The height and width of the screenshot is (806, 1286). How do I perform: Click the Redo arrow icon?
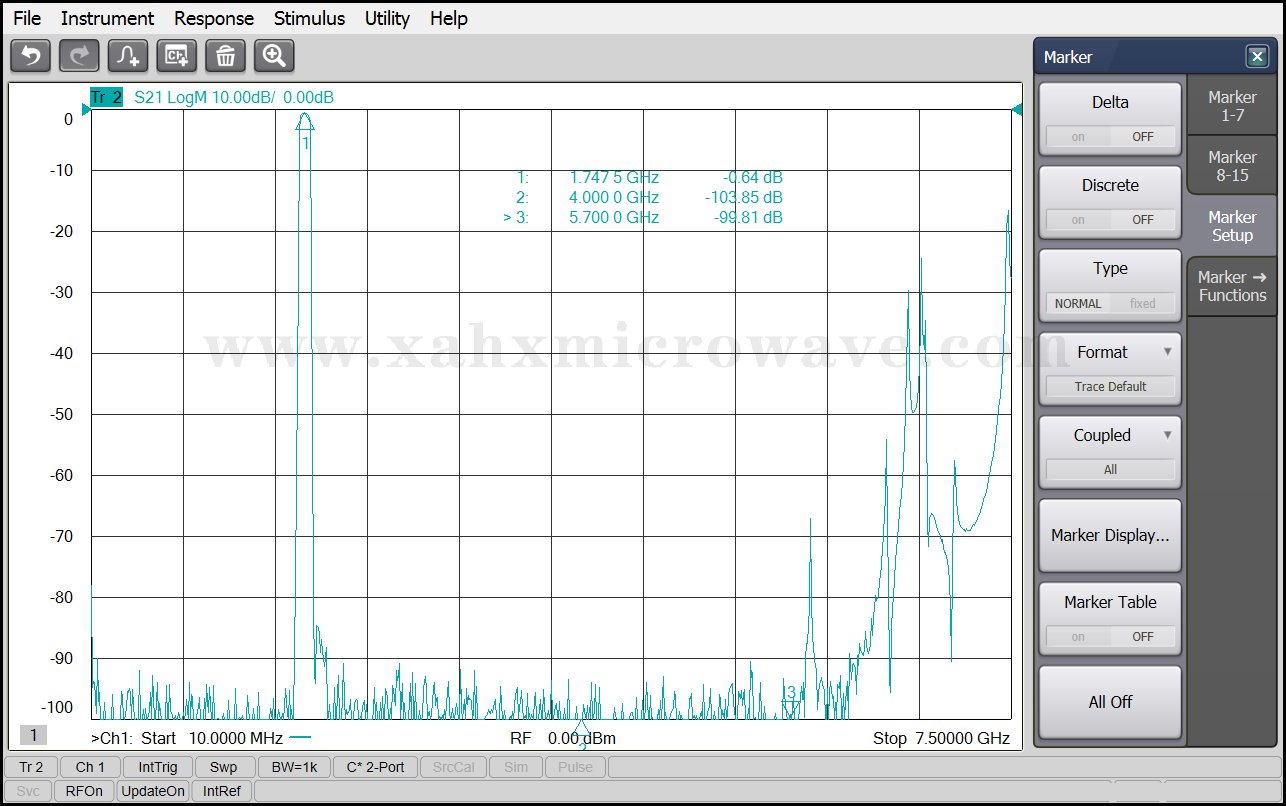(79, 56)
